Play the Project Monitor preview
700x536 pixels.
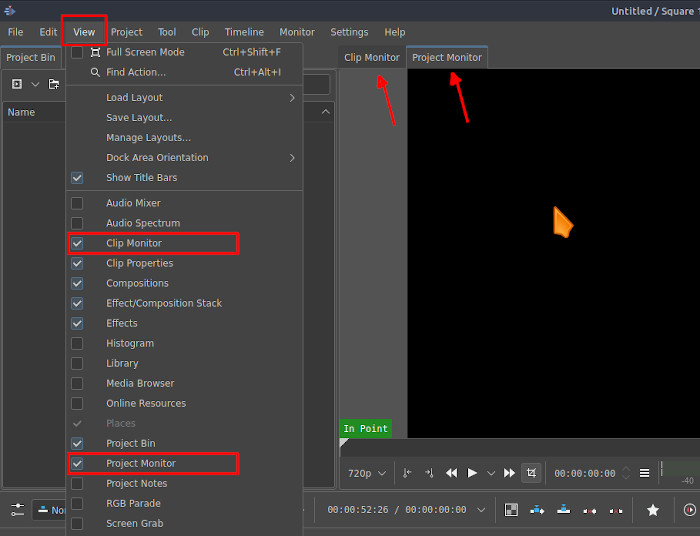coord(472,473)
